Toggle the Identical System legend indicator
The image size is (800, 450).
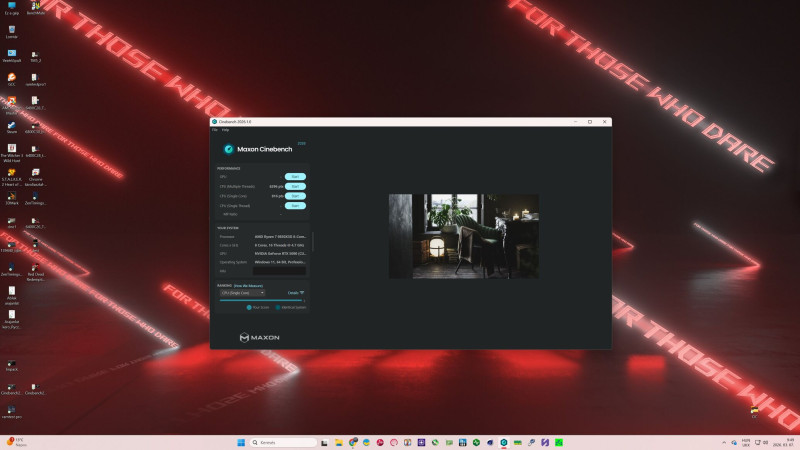[278, 308]
